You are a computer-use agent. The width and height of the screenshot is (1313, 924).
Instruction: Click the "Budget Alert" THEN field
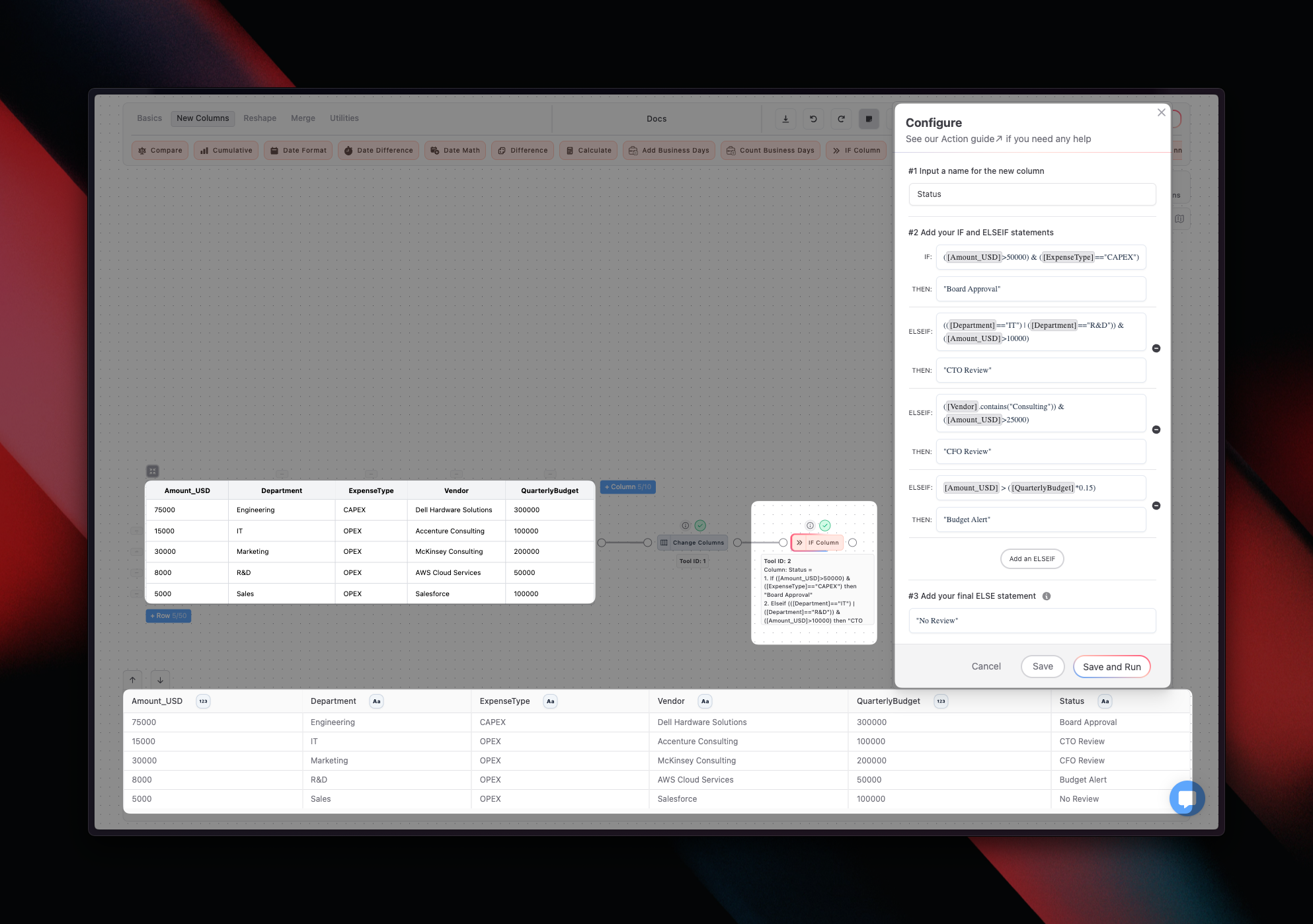pos(1041,520)
